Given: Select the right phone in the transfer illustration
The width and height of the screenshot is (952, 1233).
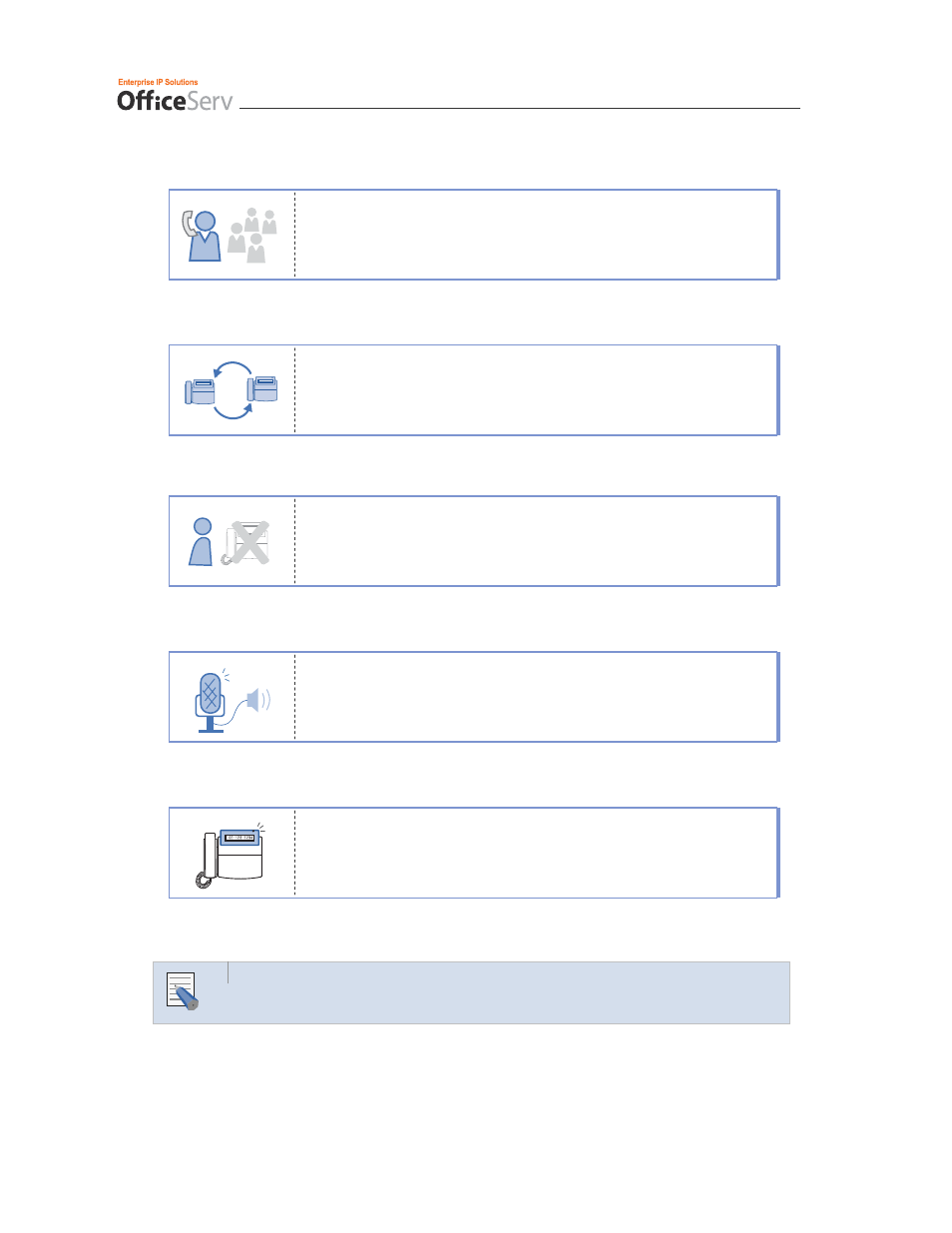Looking at the screenshot, I should click(x=262, y=388).
